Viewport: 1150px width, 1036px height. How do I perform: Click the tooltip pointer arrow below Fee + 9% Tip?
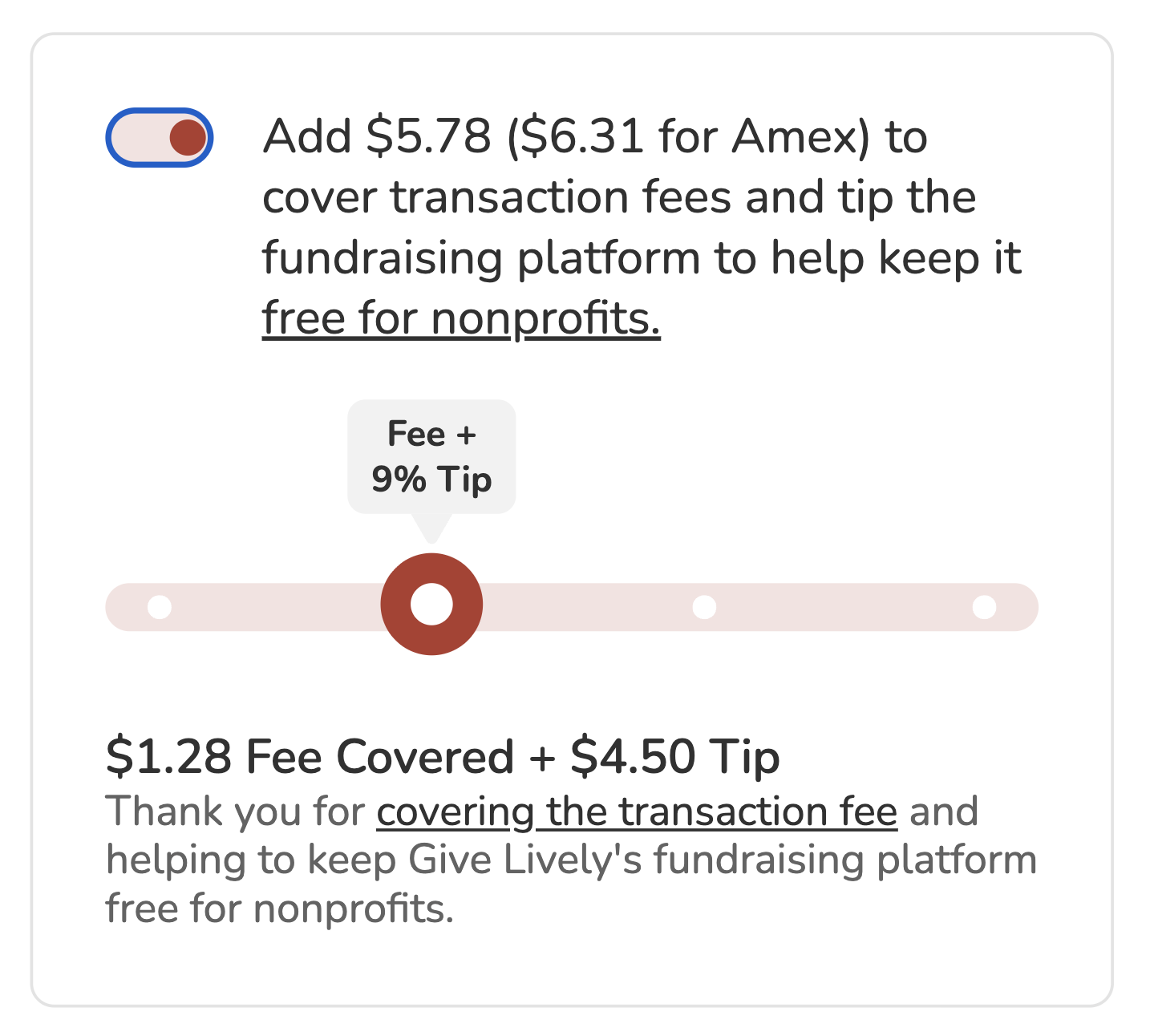click(x=431, y=529)
